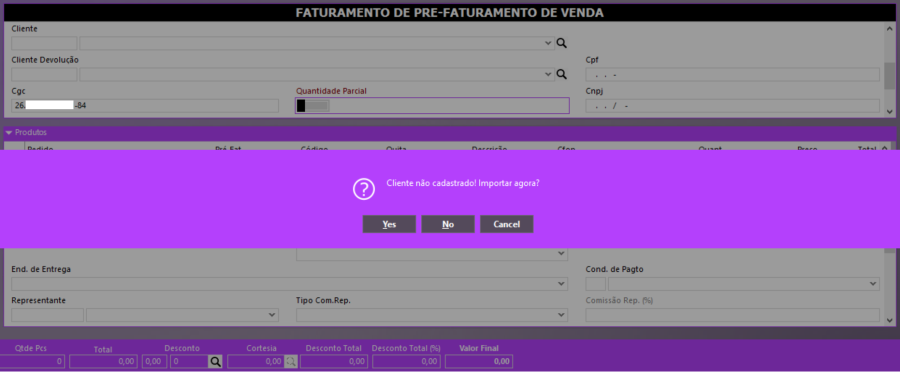900x372 pixels.
Task: Confirm import with the Yes button
Action: coord(389,224)
